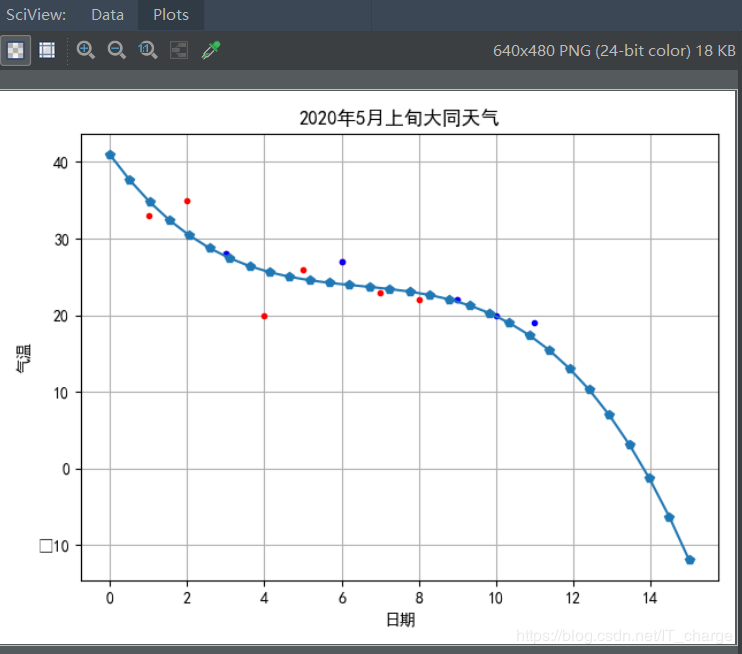Click the blue data point at x=11
The height and width of the screenshot is (654, 742).
(x=535, y=323)
